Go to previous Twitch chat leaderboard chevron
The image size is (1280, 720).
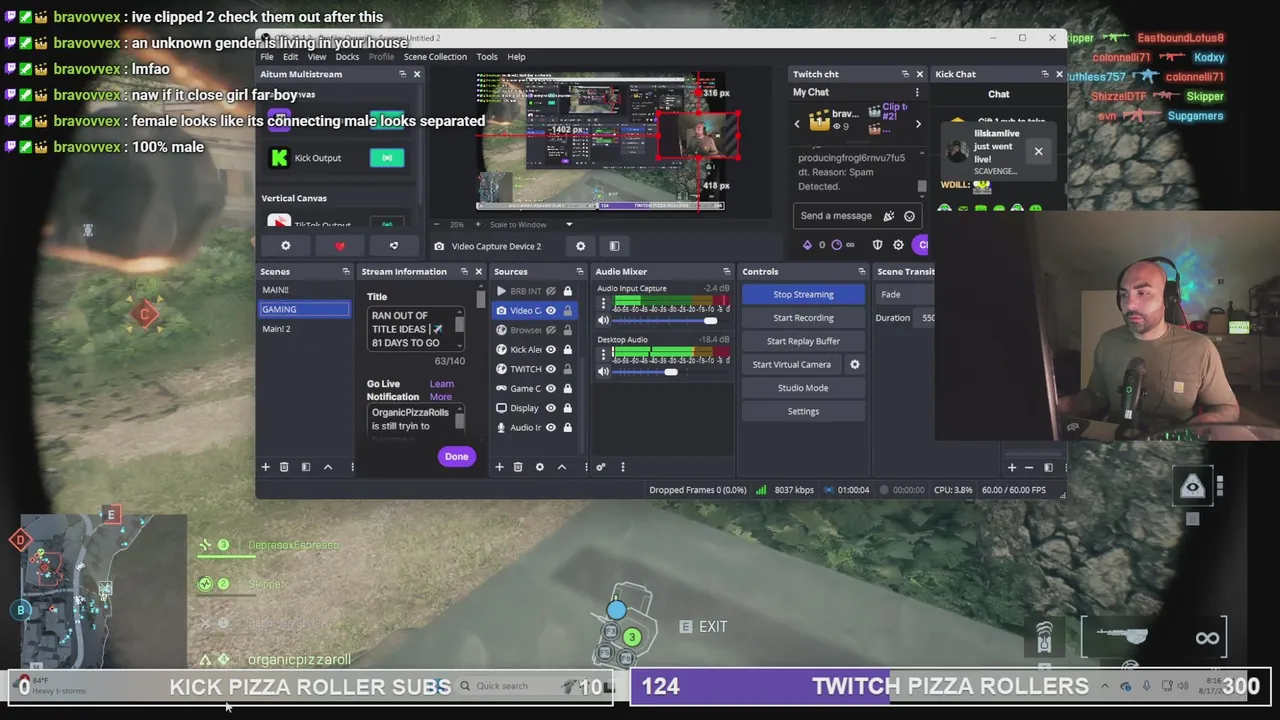point(797,124)
